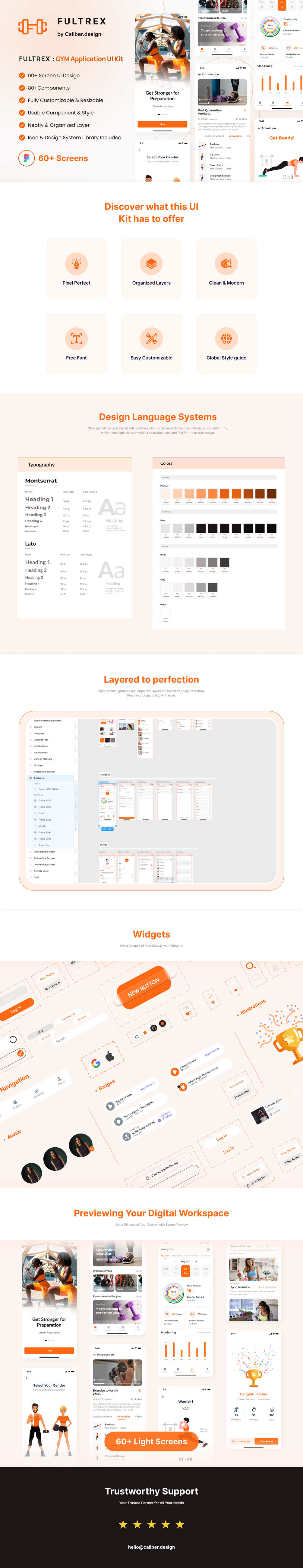Click the View Report button
The width and height of the screenshot is (303, 1568).
coord(267,1442)
